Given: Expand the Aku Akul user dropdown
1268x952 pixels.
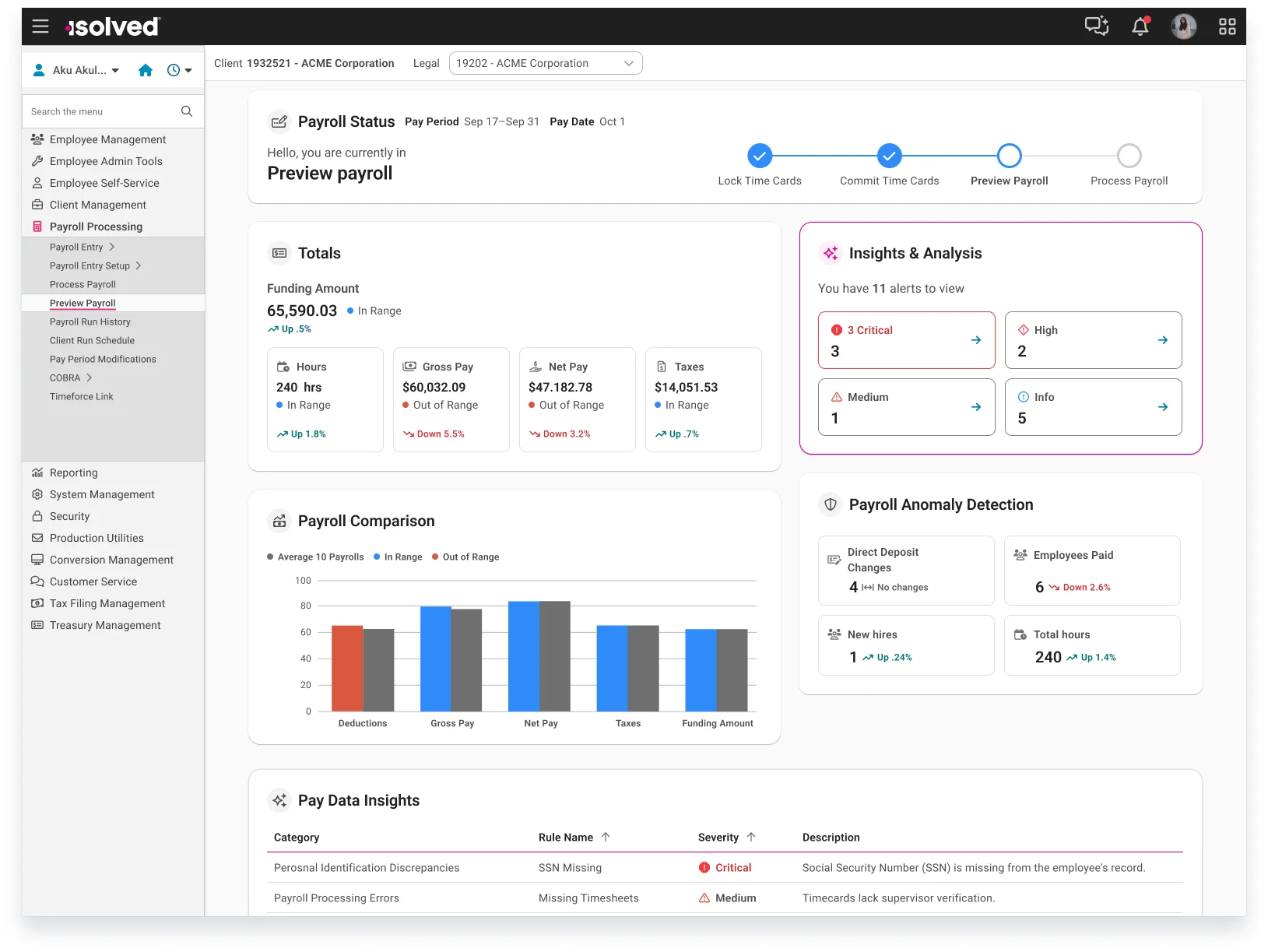Looking at the screenshot, I should click(76, 70).
